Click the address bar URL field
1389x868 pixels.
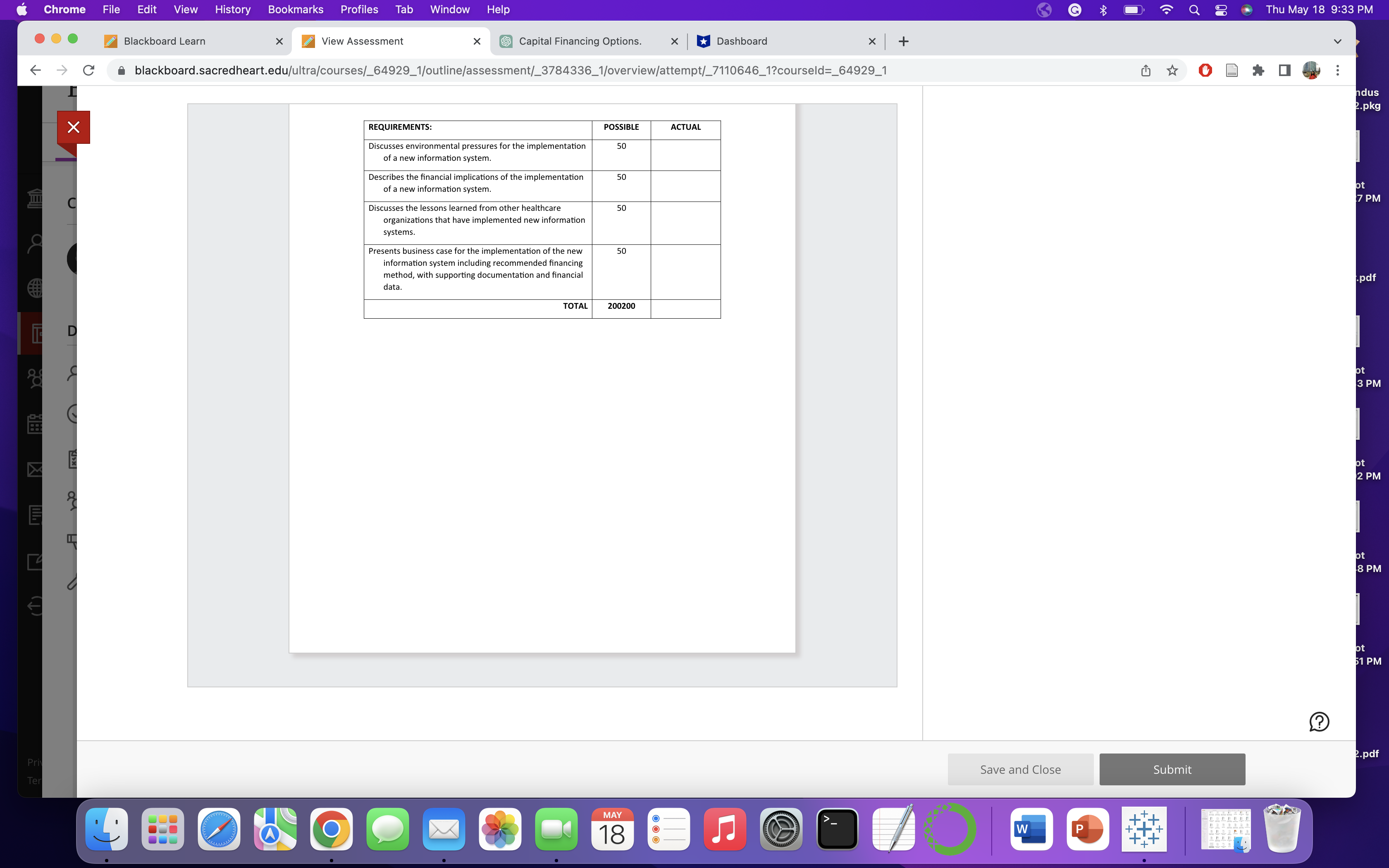511,71
